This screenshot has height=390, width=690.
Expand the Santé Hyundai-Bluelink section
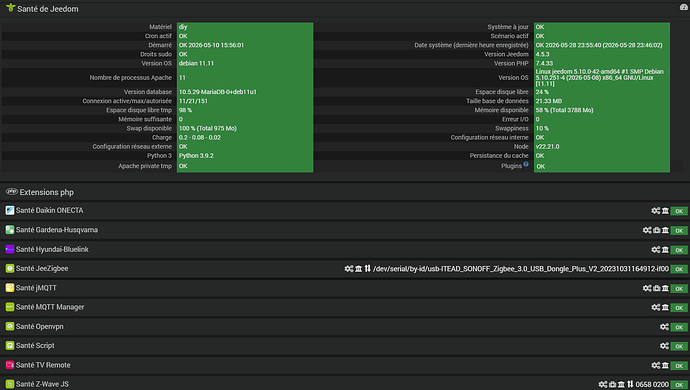point(345,250)
